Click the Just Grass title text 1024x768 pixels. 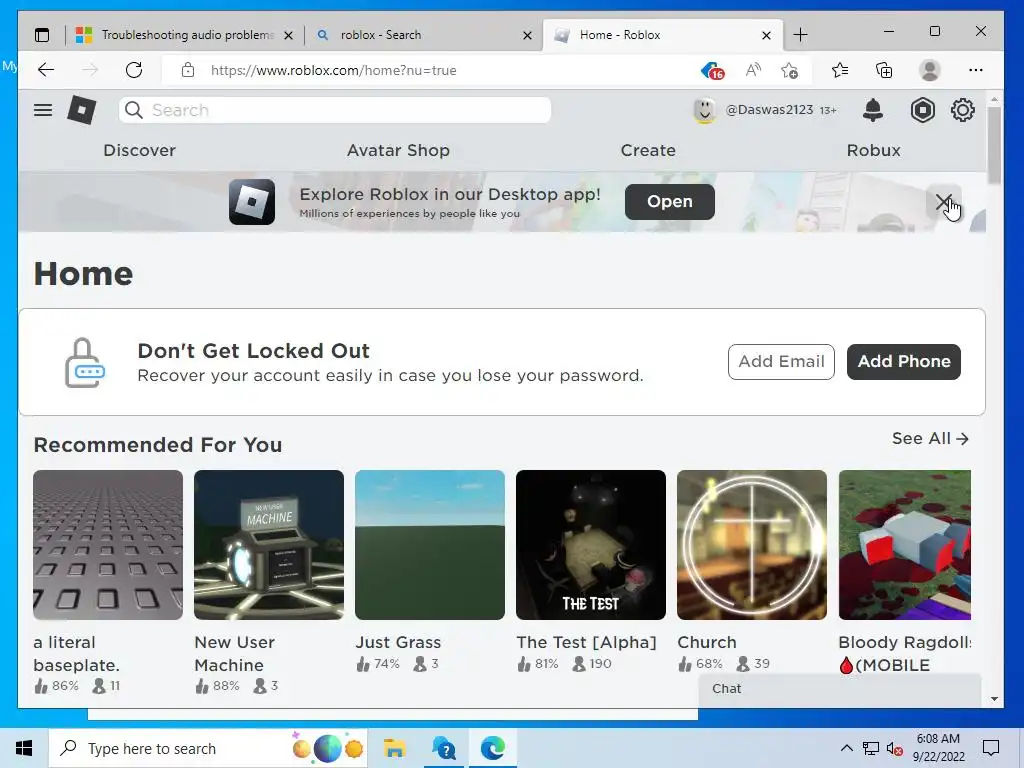tap(398, 643)
